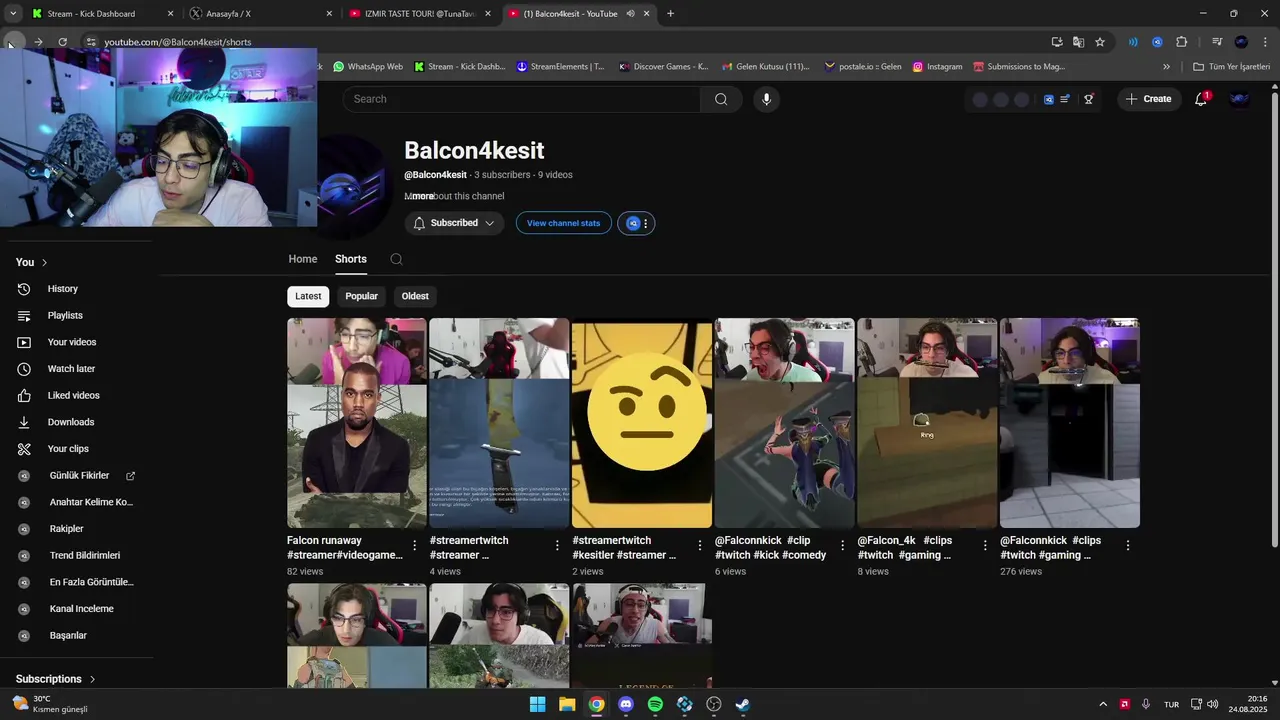
Task: Click the YouTube search magnifier button
Action: tap(721, 99)
